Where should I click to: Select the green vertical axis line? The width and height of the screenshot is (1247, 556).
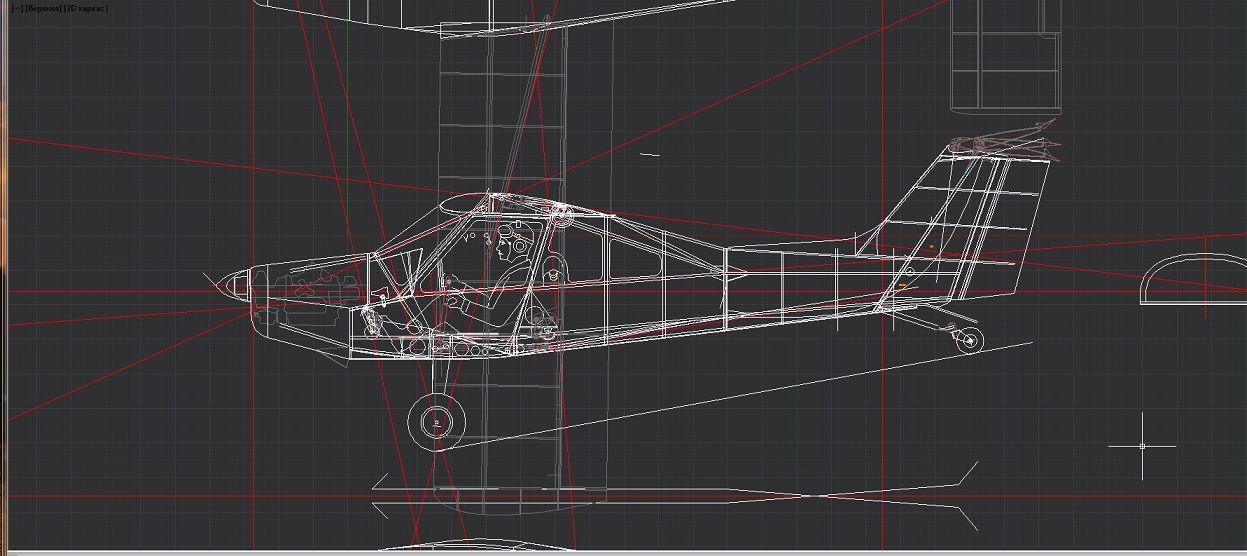click(347, 100)
